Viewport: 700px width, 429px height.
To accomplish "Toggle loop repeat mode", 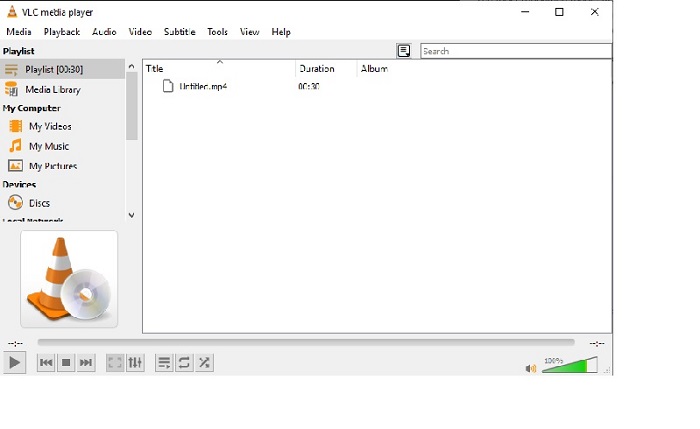I will pyautogui.click(x=184, y=362).
